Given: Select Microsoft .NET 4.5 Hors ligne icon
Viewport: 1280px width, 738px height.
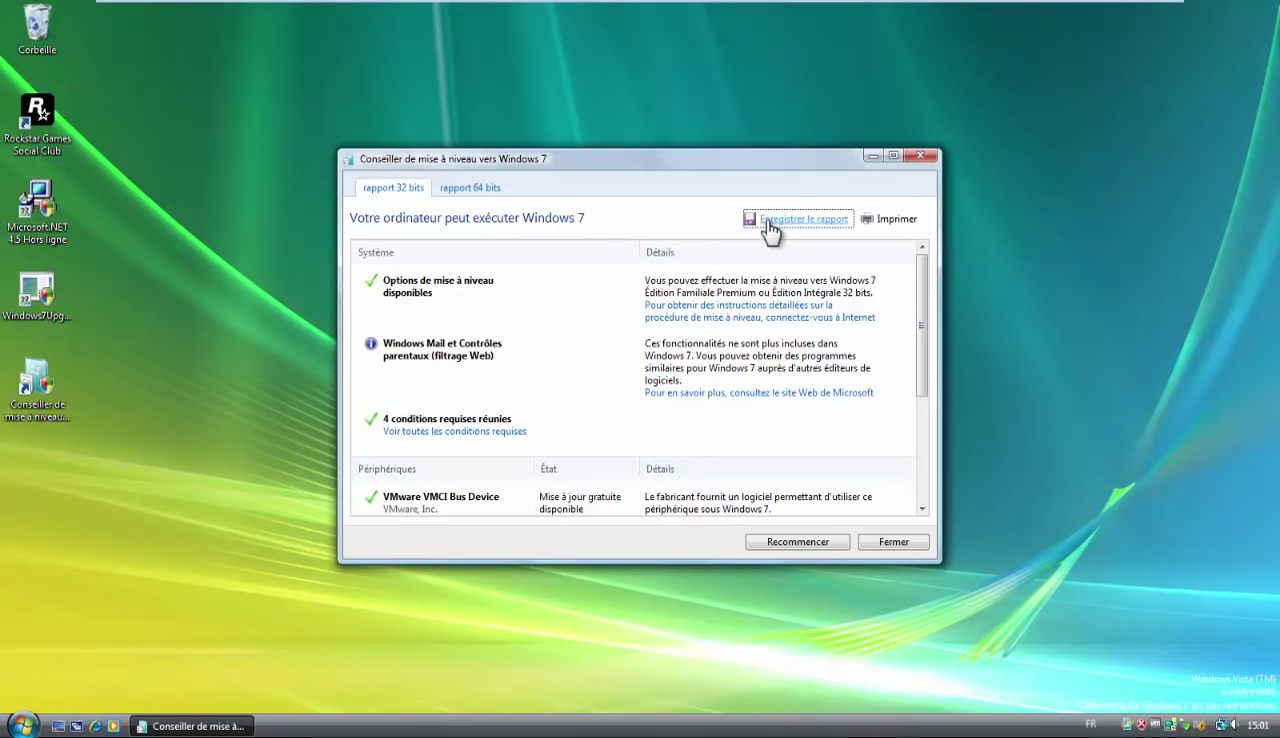Looking at the screenshot, I should 37,200.
